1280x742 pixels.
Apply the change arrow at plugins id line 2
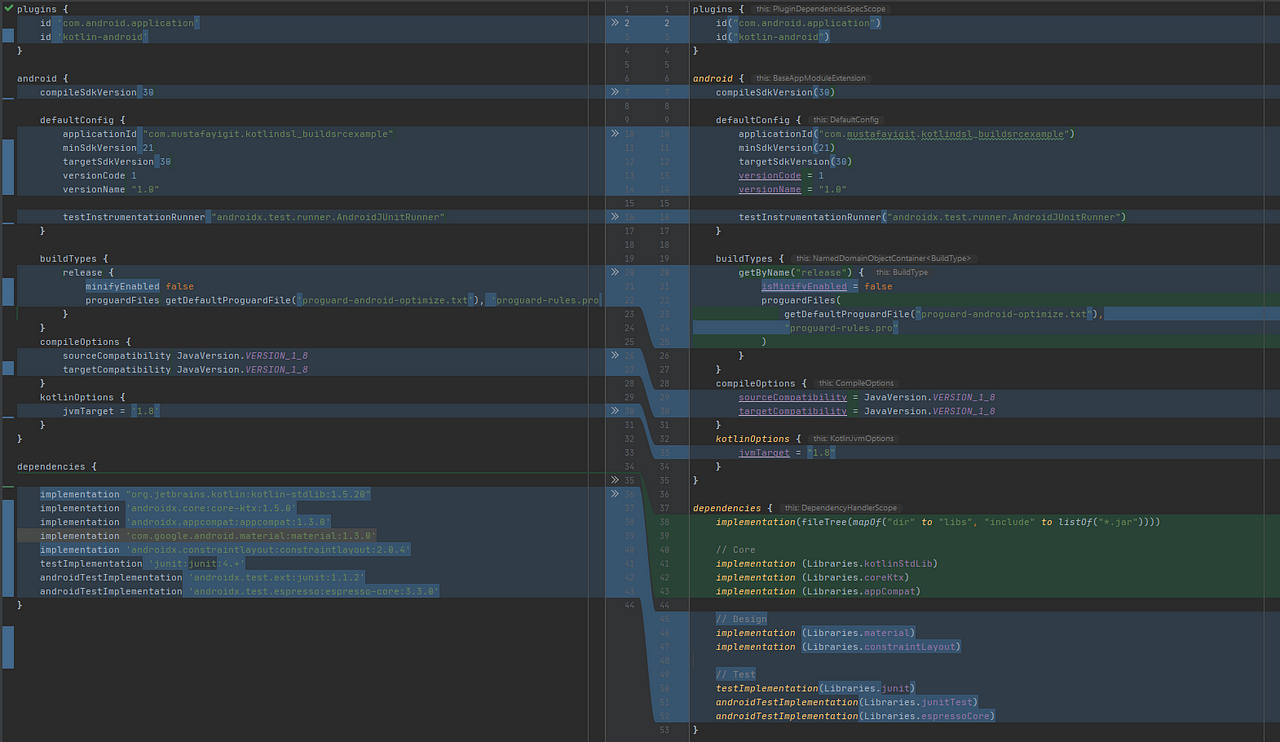coord(616,23)
